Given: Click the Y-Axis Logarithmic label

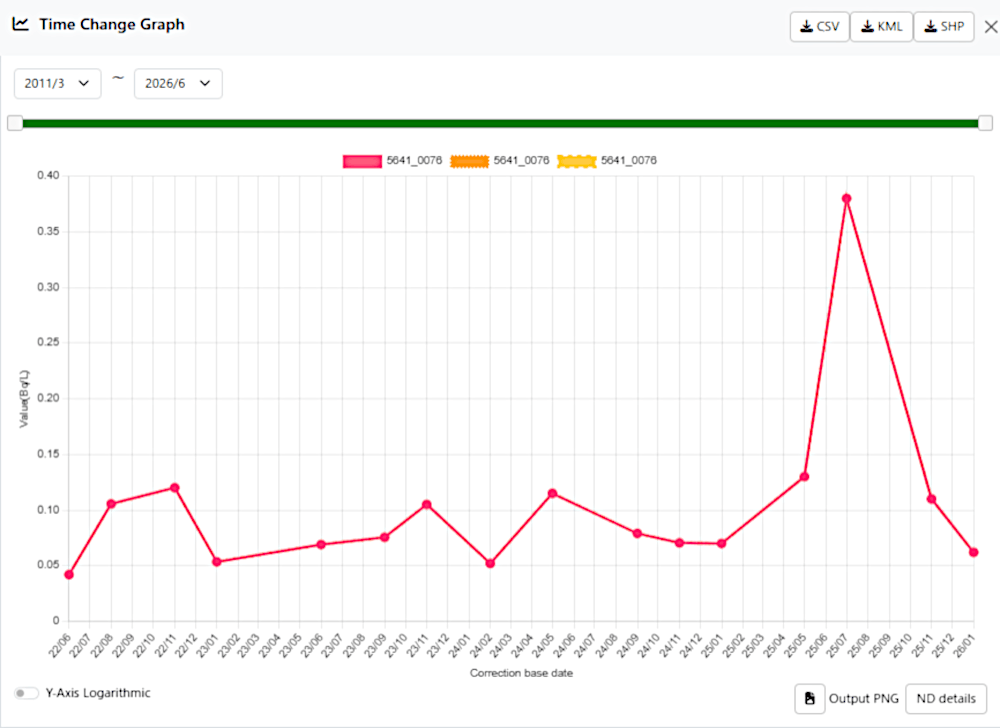Looking at the screenshot, I should coord(98,693).
